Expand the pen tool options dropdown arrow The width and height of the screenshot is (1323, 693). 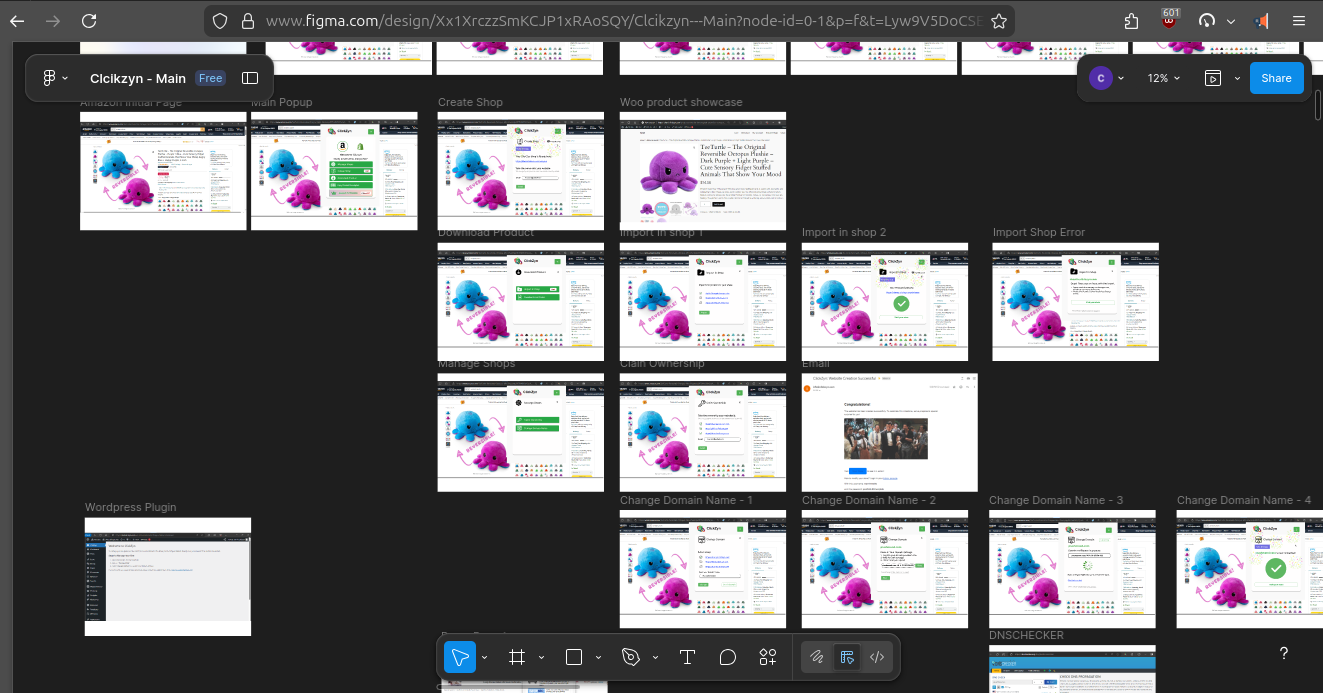click(655, 657)
